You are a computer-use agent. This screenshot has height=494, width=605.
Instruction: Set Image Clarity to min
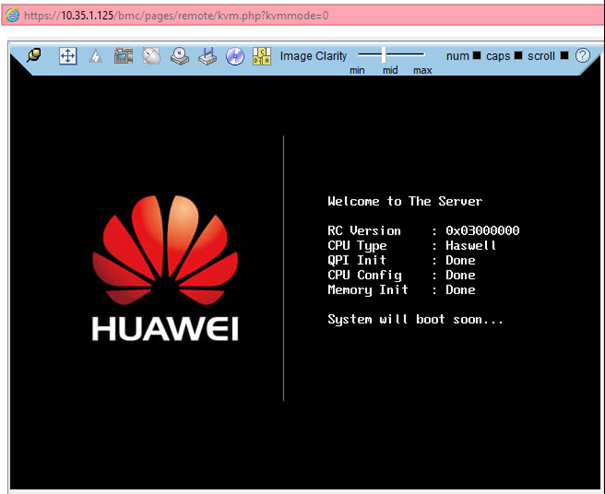357,70
